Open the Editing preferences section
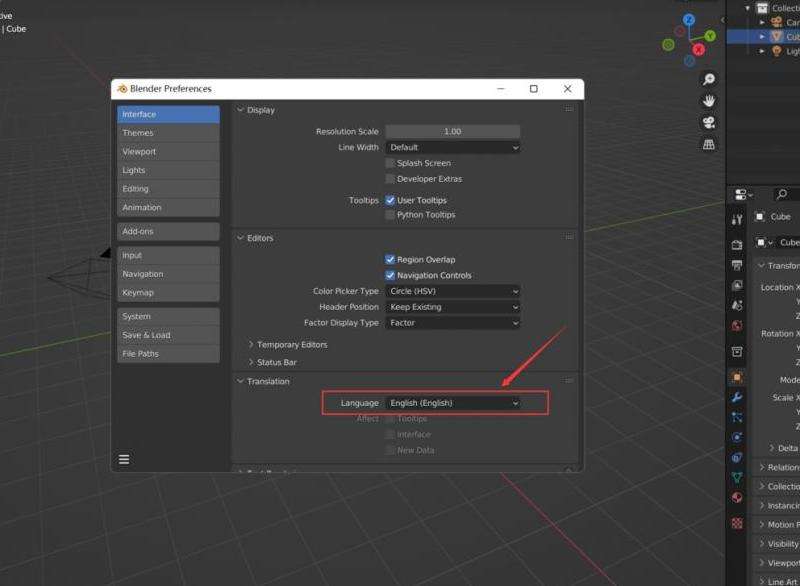The width and height of the screenshot is (800, 586). coord(168,189)
